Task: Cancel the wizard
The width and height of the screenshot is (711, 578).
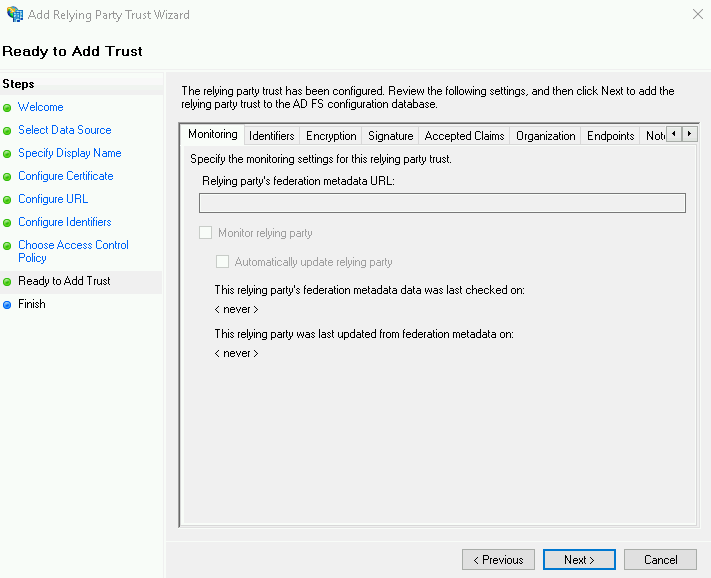Action: 660,560
